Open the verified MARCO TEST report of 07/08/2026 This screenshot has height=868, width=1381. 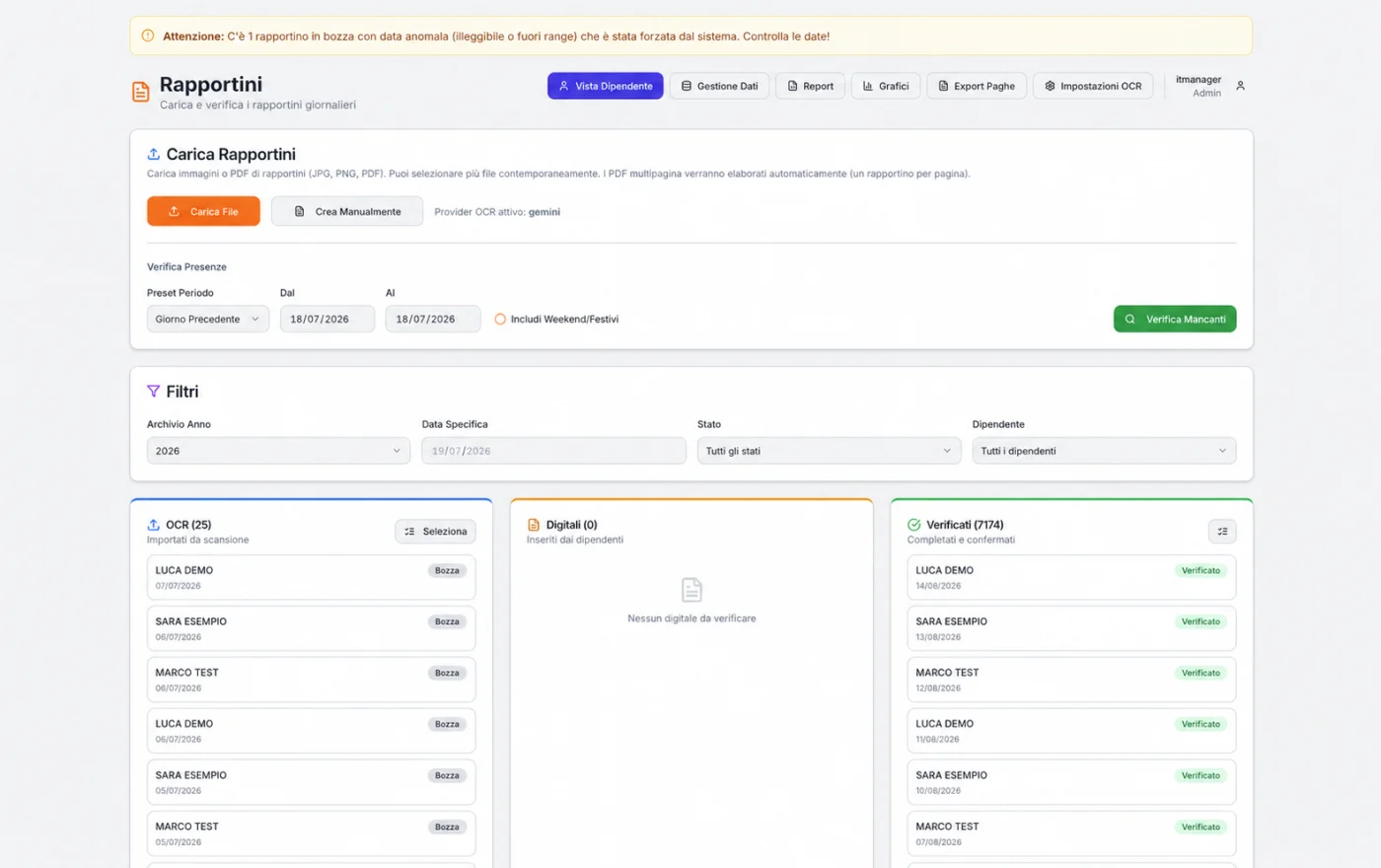pos(1071,833)
